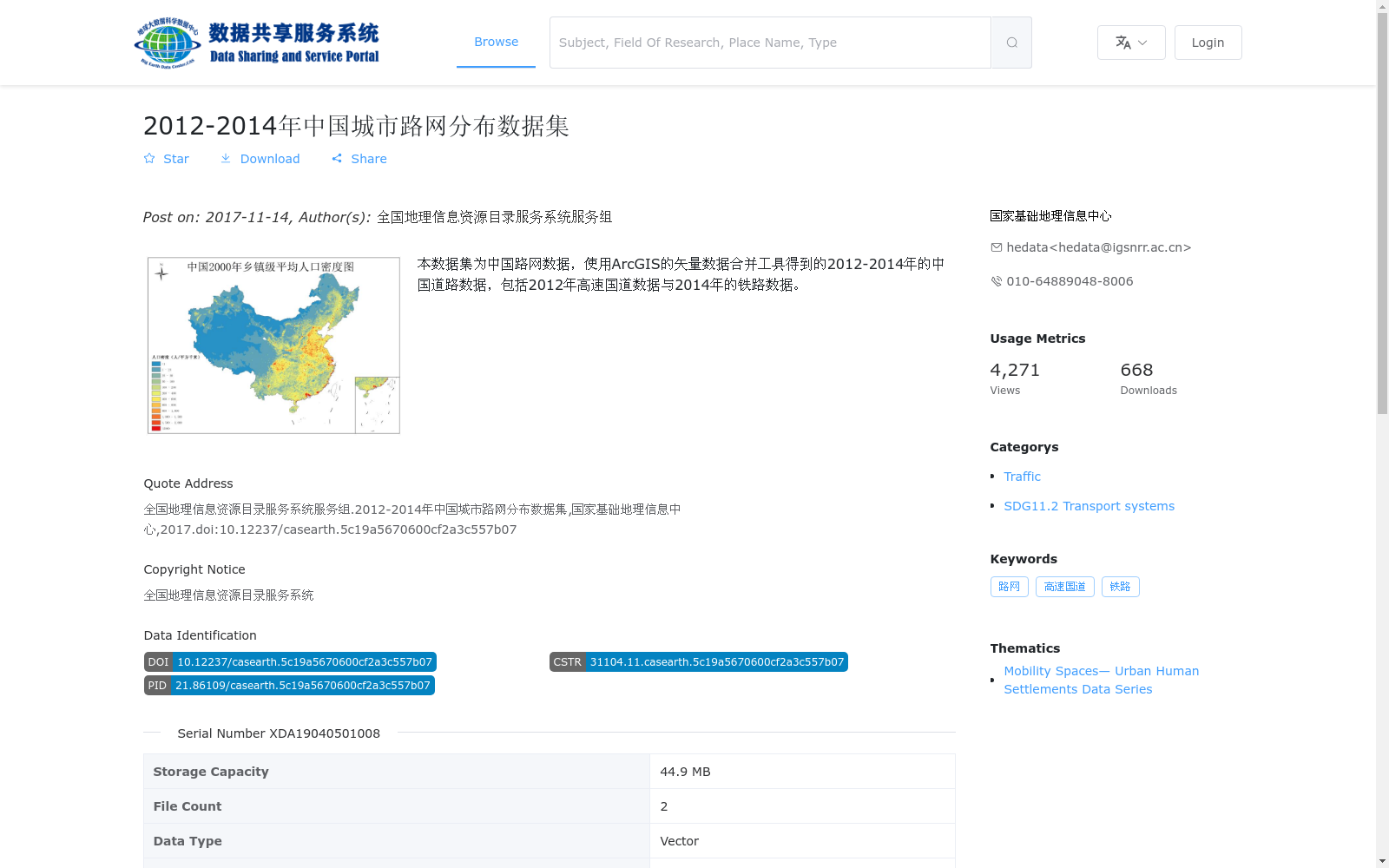
Task: Click the Data Sharing and Service Portal logo
Action: coord(257,43)
